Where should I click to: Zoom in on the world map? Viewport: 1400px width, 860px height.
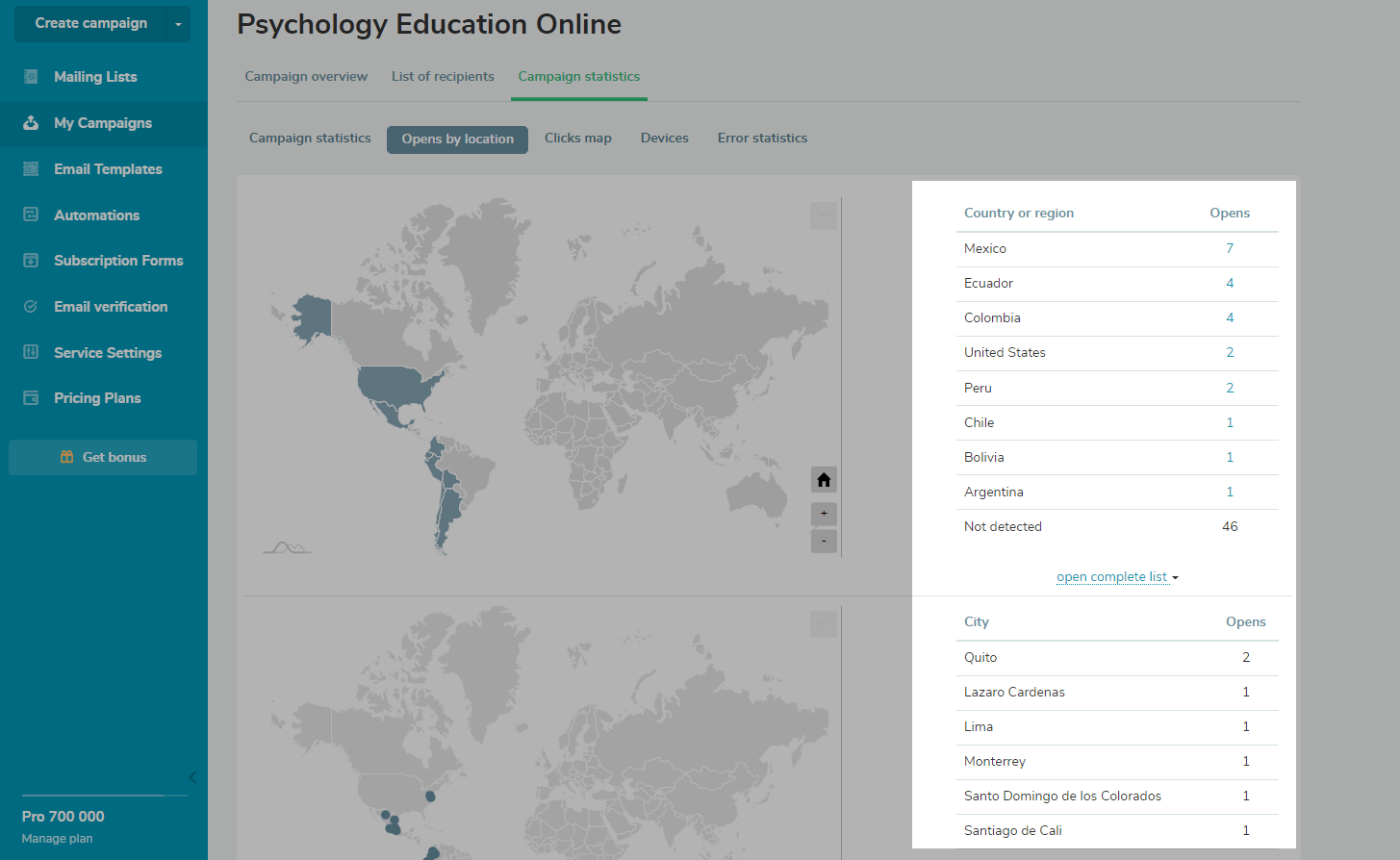(824, 514)
